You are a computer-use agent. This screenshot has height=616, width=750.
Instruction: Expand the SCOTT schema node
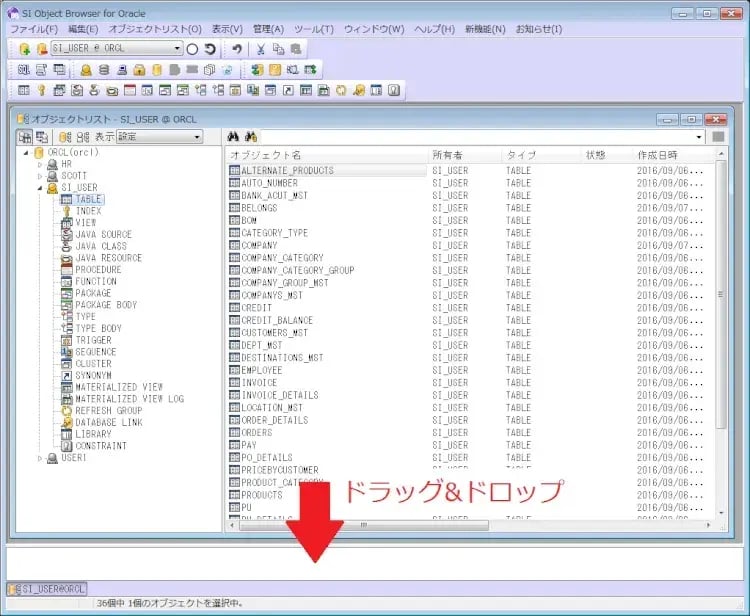39,176
